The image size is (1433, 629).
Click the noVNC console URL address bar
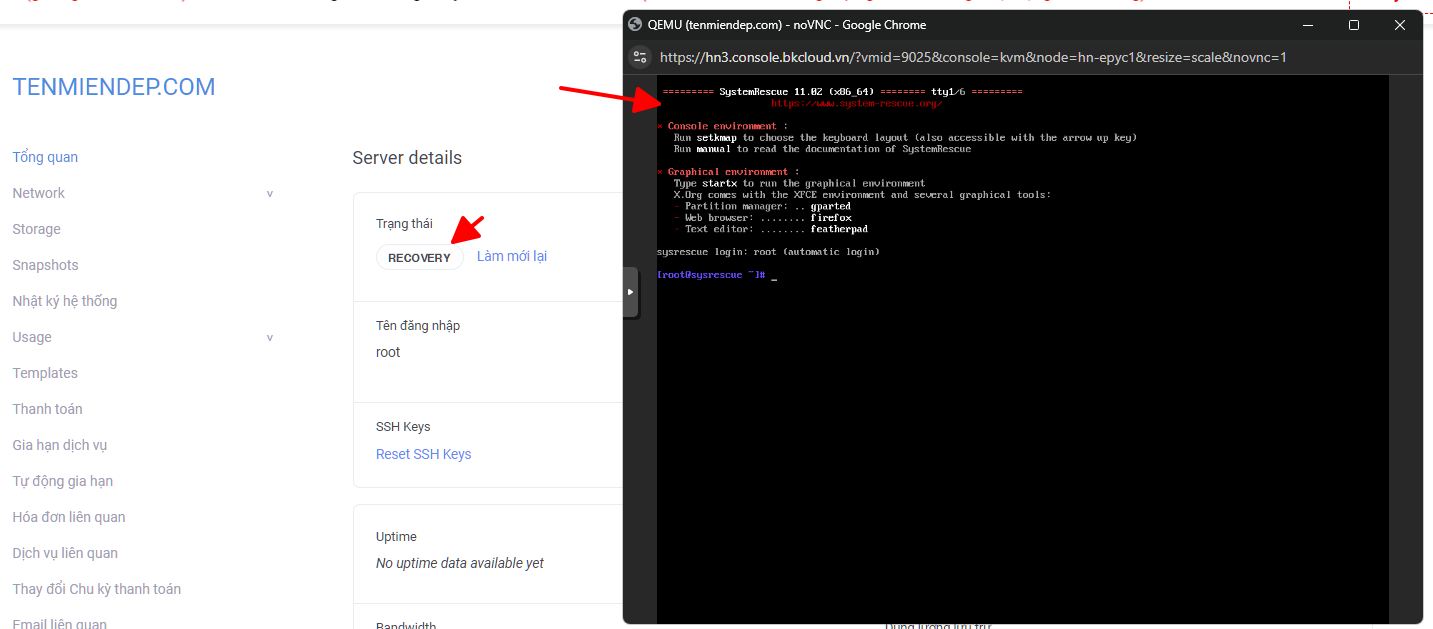click(x=973, y=57)
